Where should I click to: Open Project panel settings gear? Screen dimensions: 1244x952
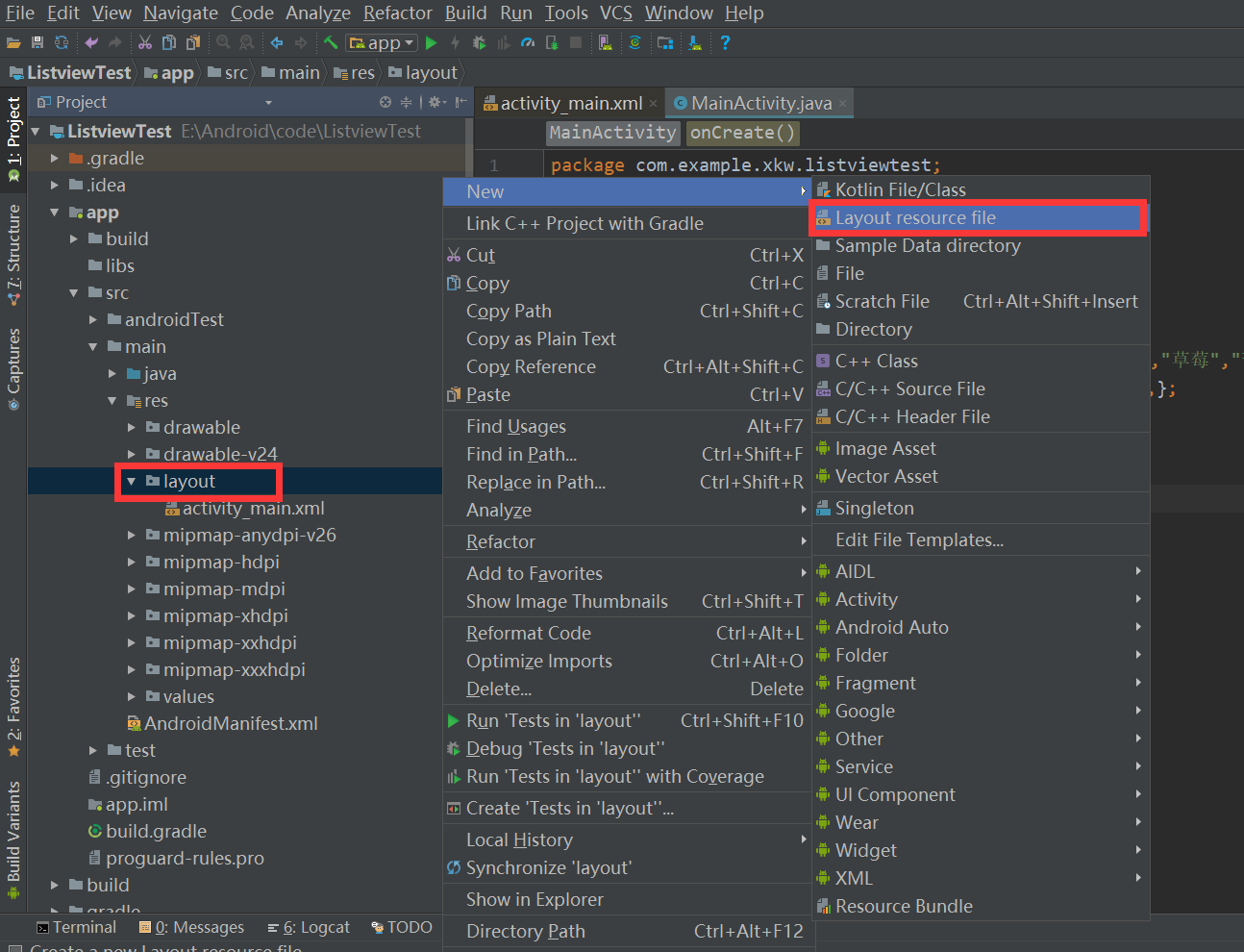coord(435,102)
